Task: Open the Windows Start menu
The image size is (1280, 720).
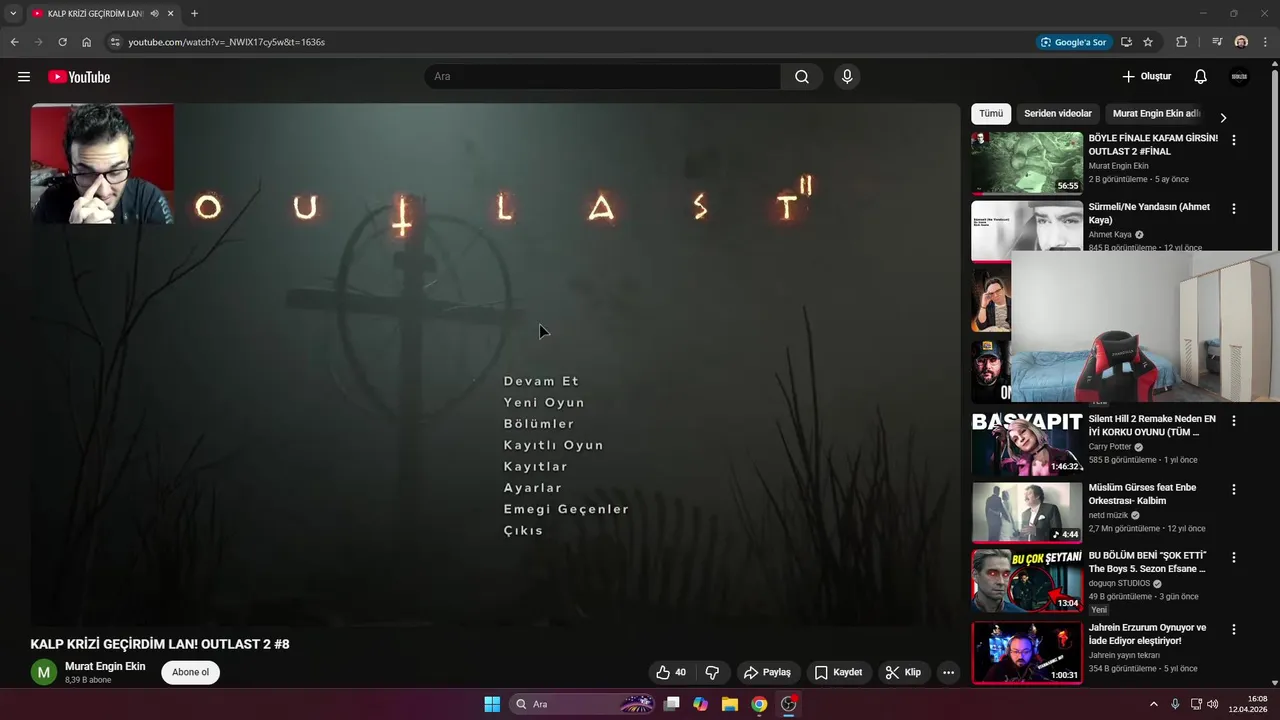Action: [492, 704]
